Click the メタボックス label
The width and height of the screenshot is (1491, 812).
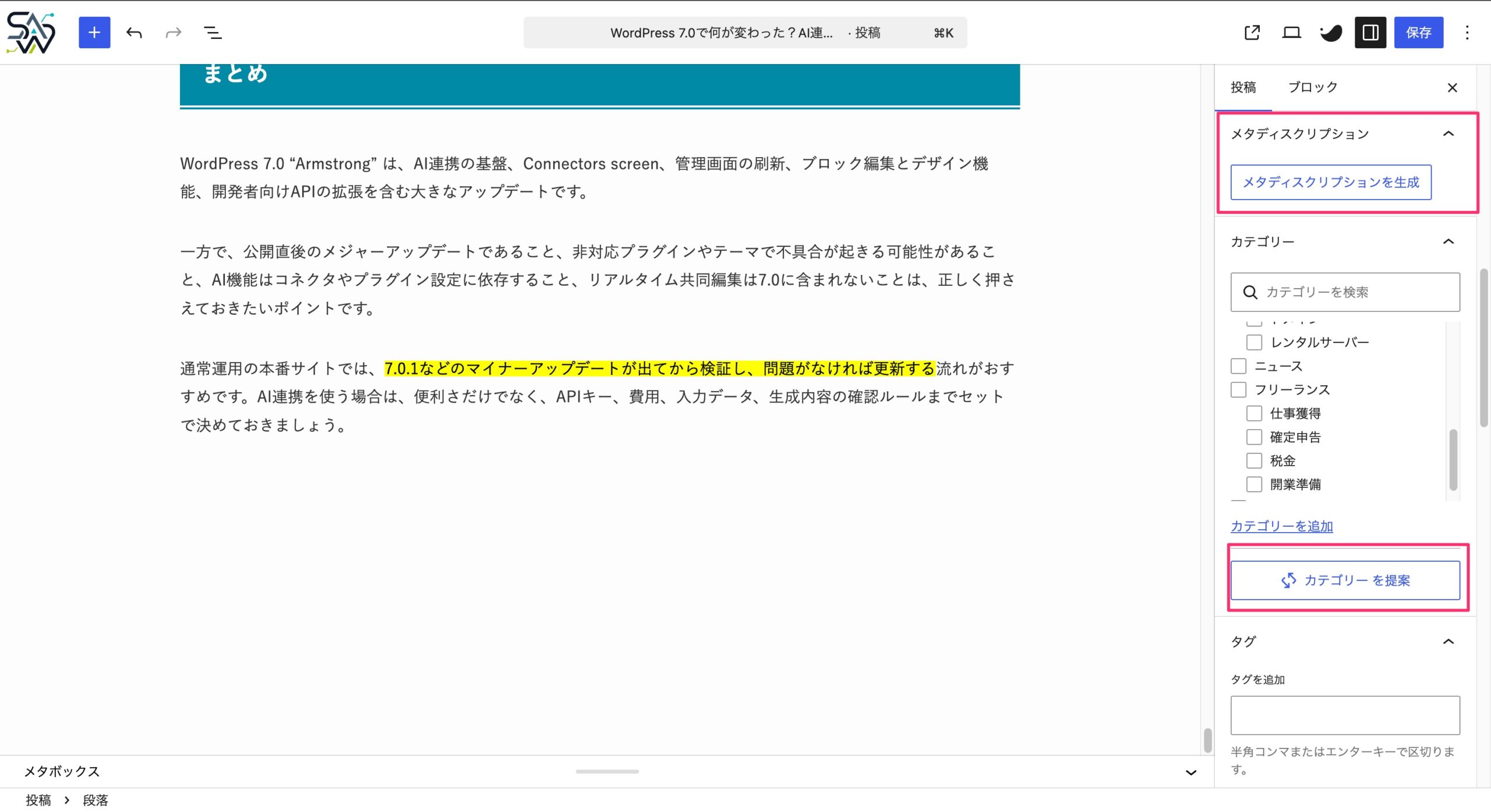(x=62, y=772)
